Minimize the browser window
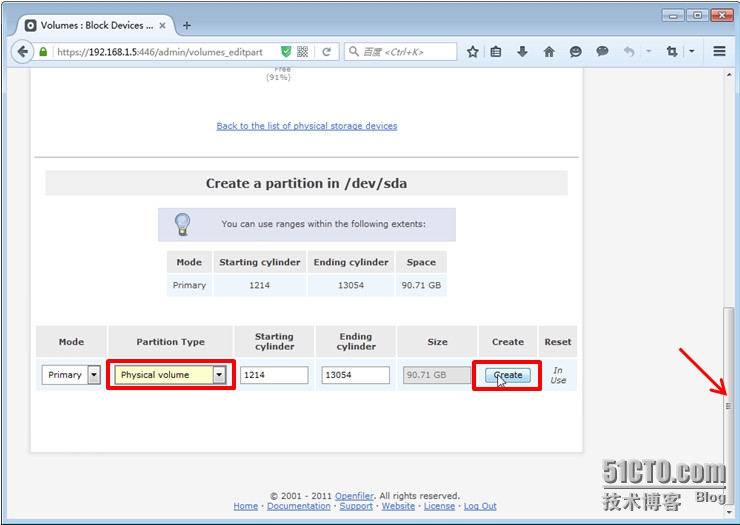The height and width of the screenshot is (525, 740). coord(673,16)
